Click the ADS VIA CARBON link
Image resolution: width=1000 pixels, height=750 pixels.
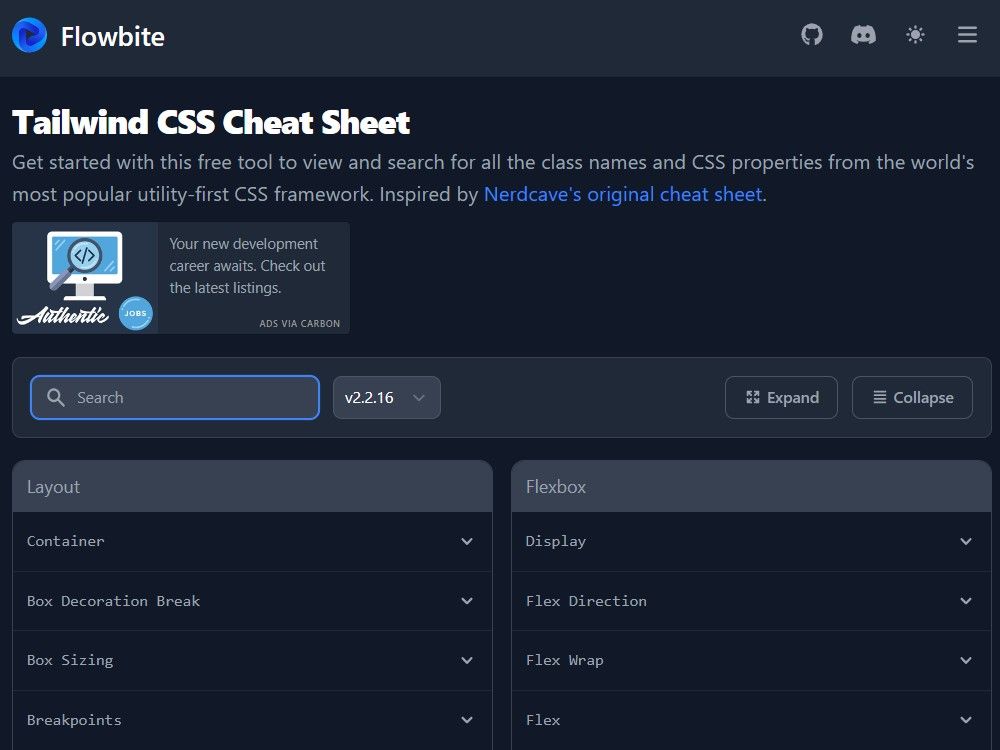pyautogui.click(x=301, y=323)
